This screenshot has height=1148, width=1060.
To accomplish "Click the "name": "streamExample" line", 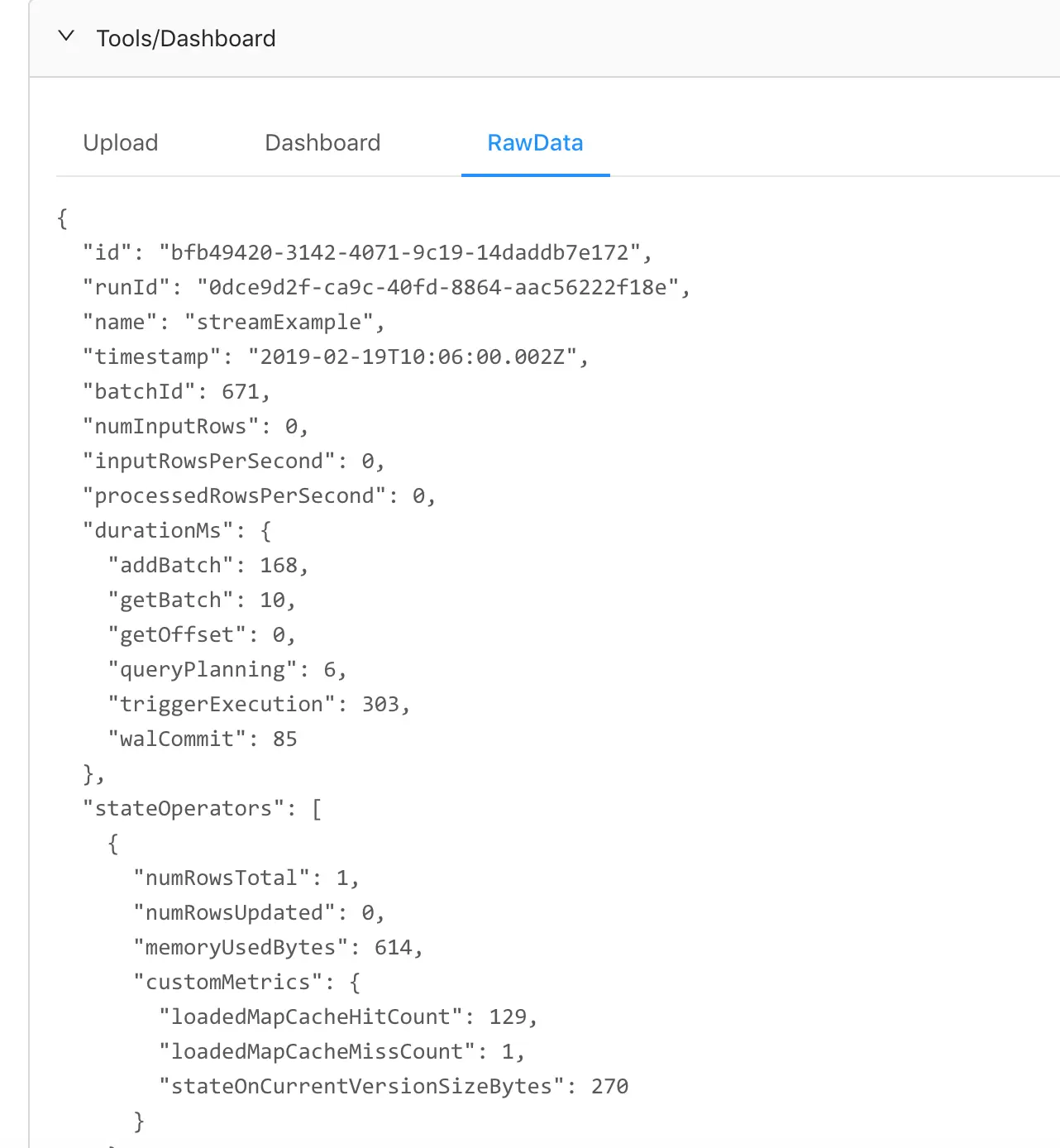I will pyautogui.click(x=234, y=322).
